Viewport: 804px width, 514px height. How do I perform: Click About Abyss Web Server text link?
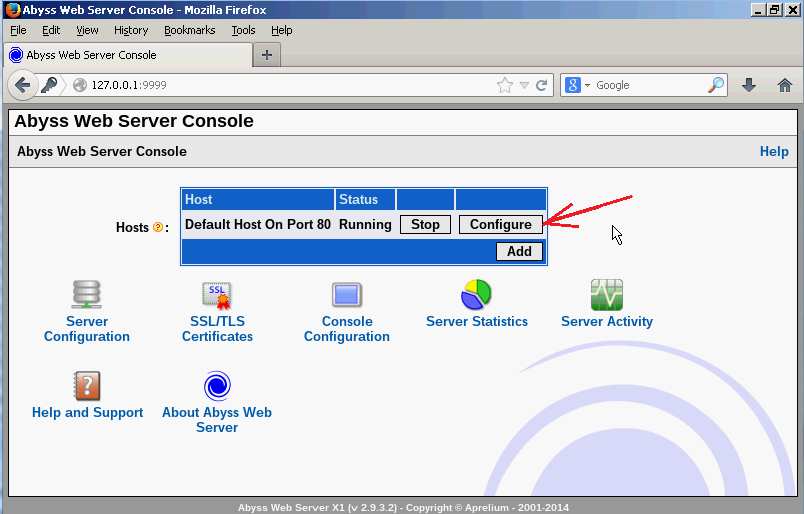point(217,420)
